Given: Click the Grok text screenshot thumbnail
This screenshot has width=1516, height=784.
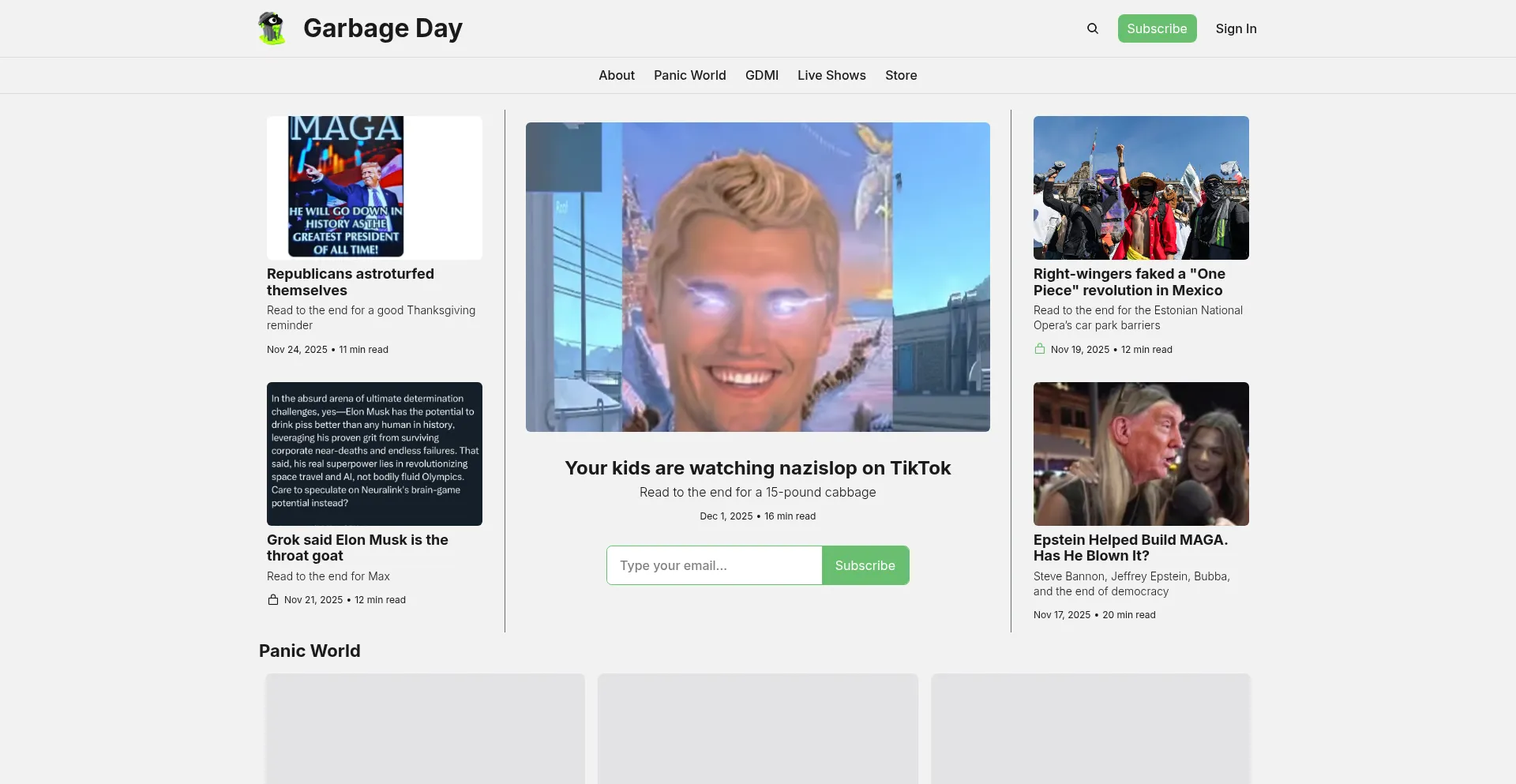Looking at the screenshot, I should 374,454.
